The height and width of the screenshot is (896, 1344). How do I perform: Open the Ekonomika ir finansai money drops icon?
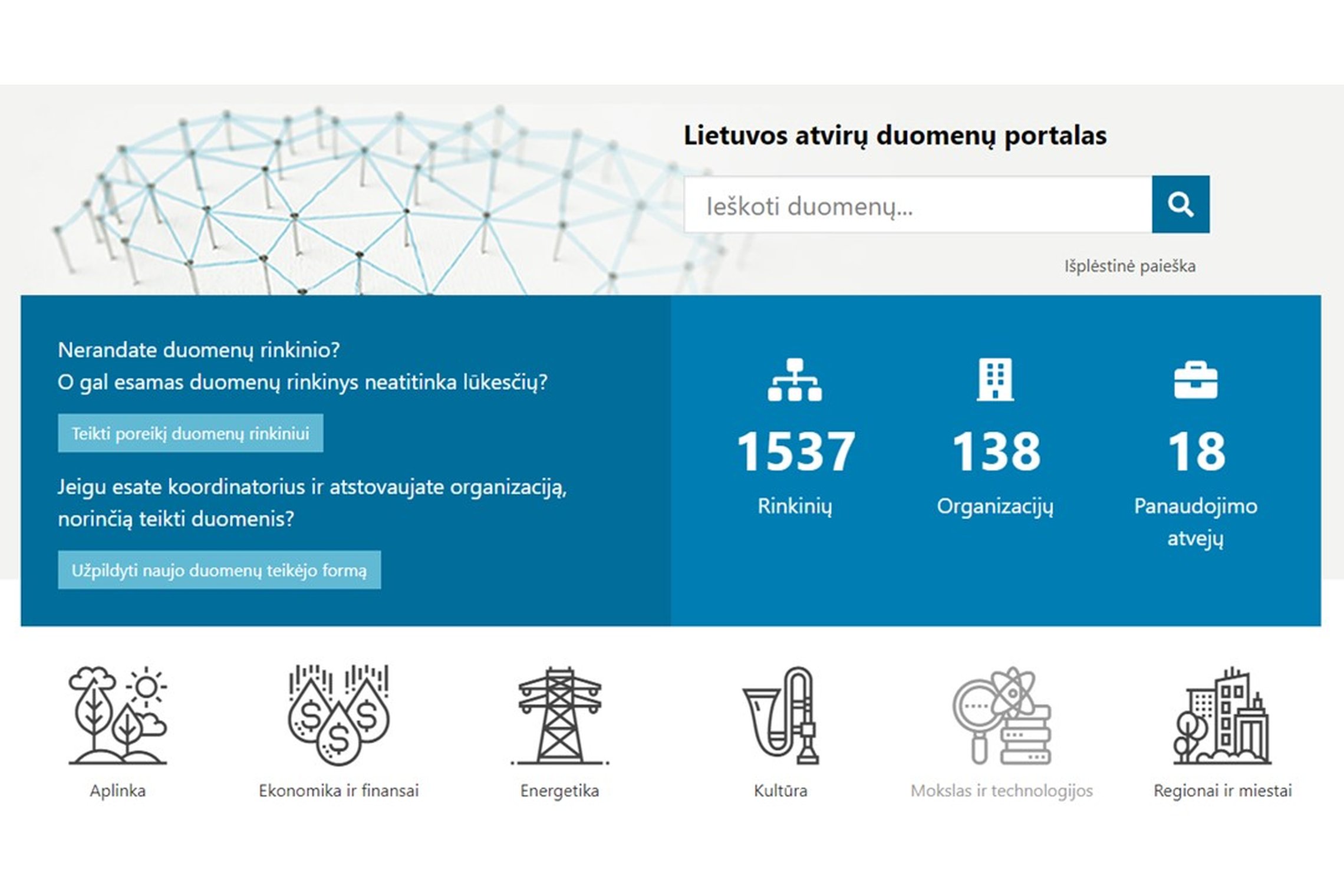pyautogui.click(x=339, y=715)
